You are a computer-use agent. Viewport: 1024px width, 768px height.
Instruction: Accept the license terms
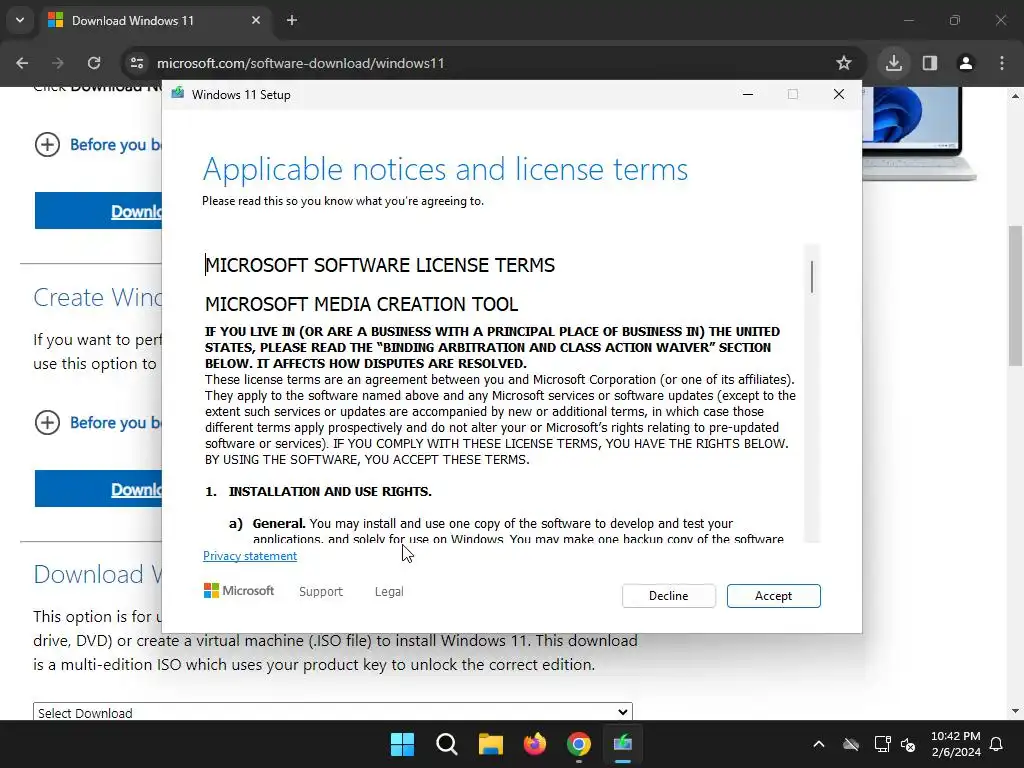(x=773, y=596)
